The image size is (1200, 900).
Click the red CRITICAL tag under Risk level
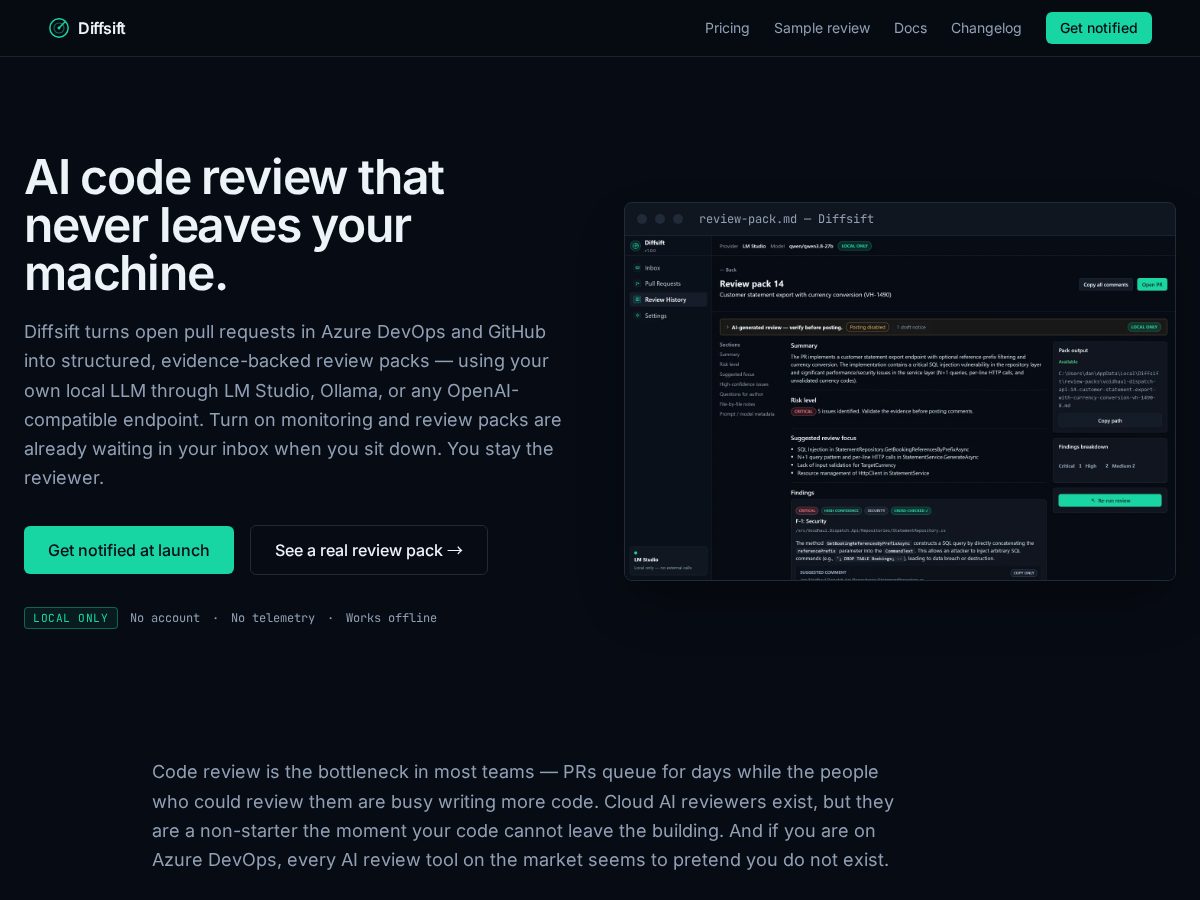tap(803, 411)
